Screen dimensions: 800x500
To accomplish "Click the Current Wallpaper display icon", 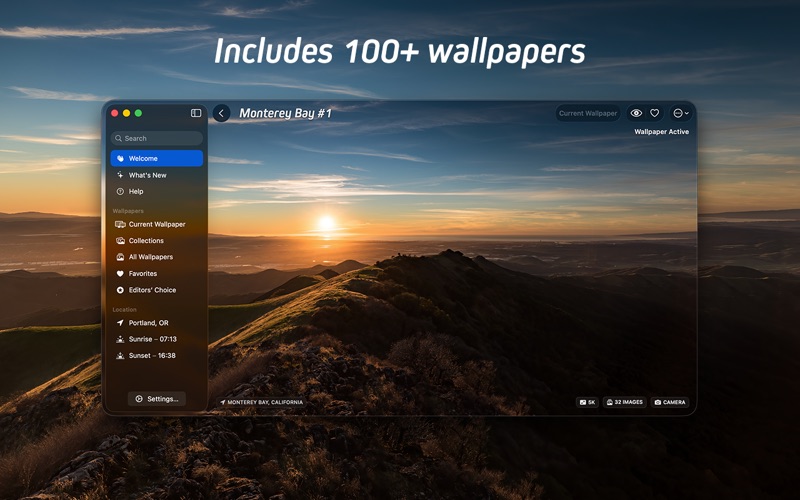I will tap(120, 224).
